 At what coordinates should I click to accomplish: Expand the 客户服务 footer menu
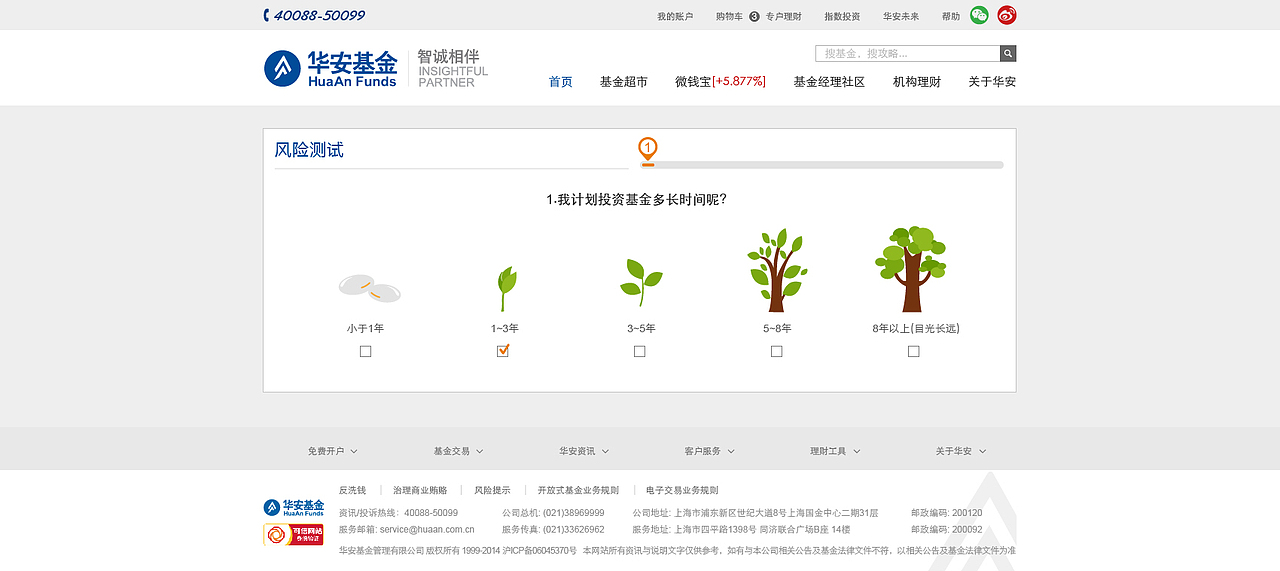709,451
